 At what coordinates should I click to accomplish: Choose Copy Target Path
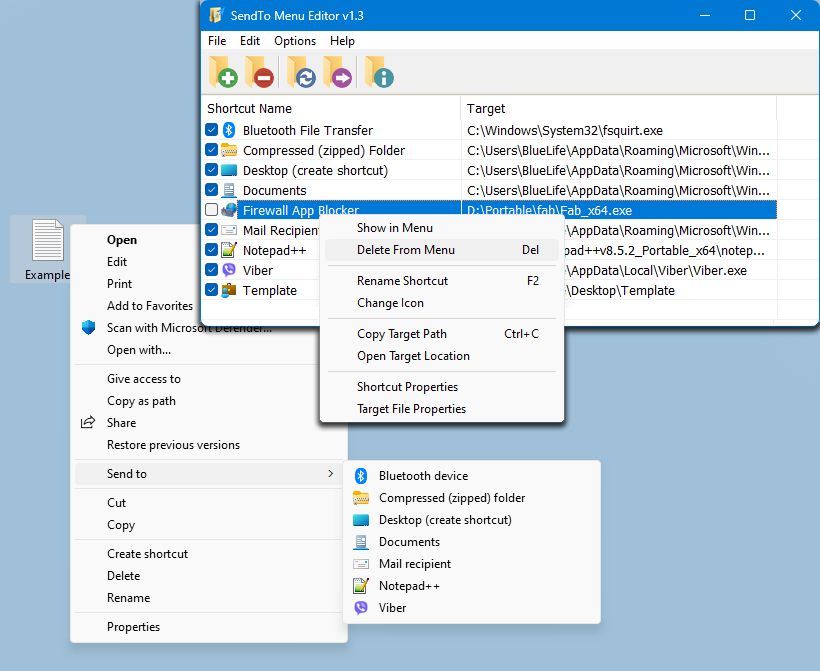pyautogui.click(x=442, y=334)
